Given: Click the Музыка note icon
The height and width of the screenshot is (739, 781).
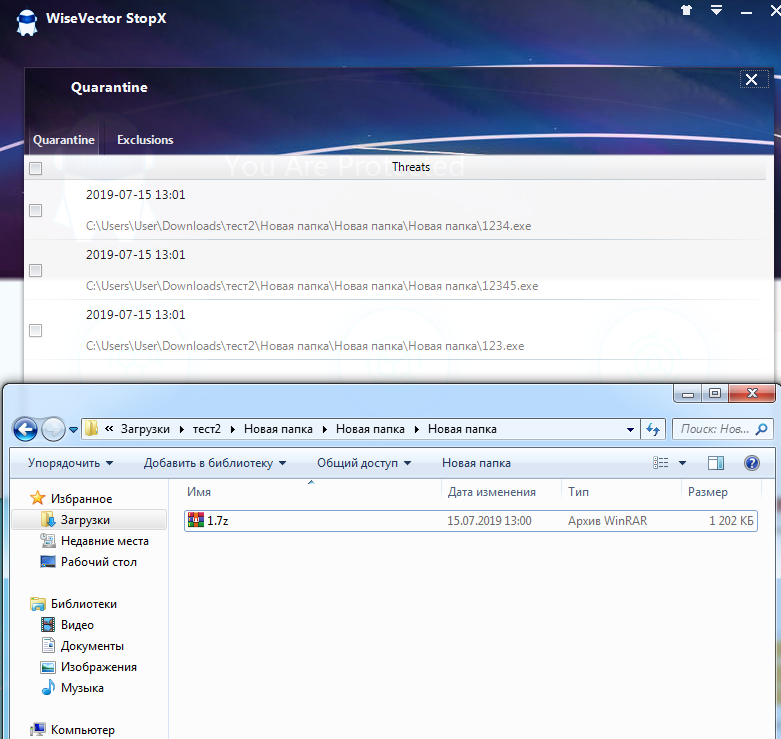Looking at the screenshot, I should pos(48,687).
